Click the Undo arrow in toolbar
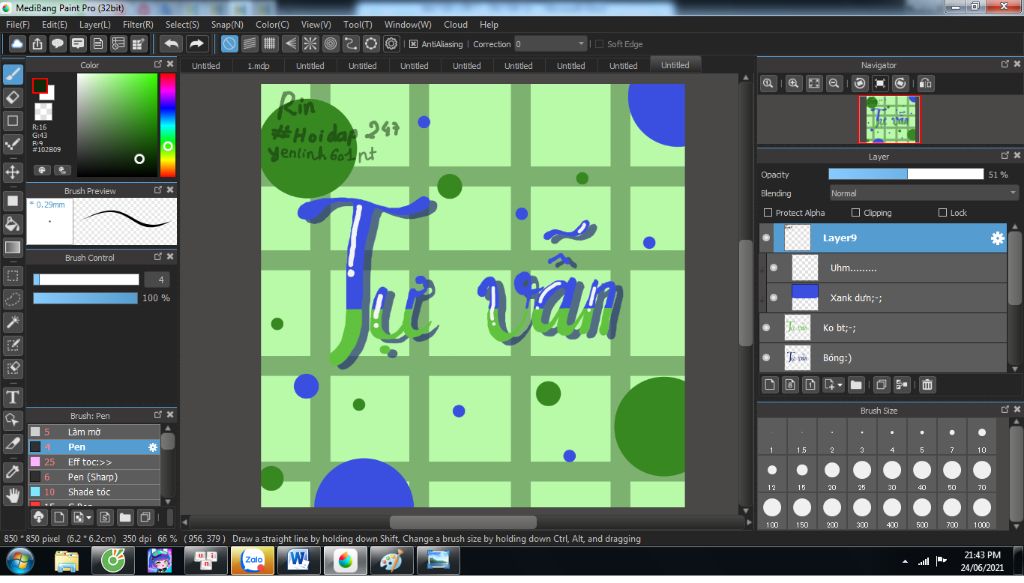The image size is (1024, 583). [x=172, y=44]
